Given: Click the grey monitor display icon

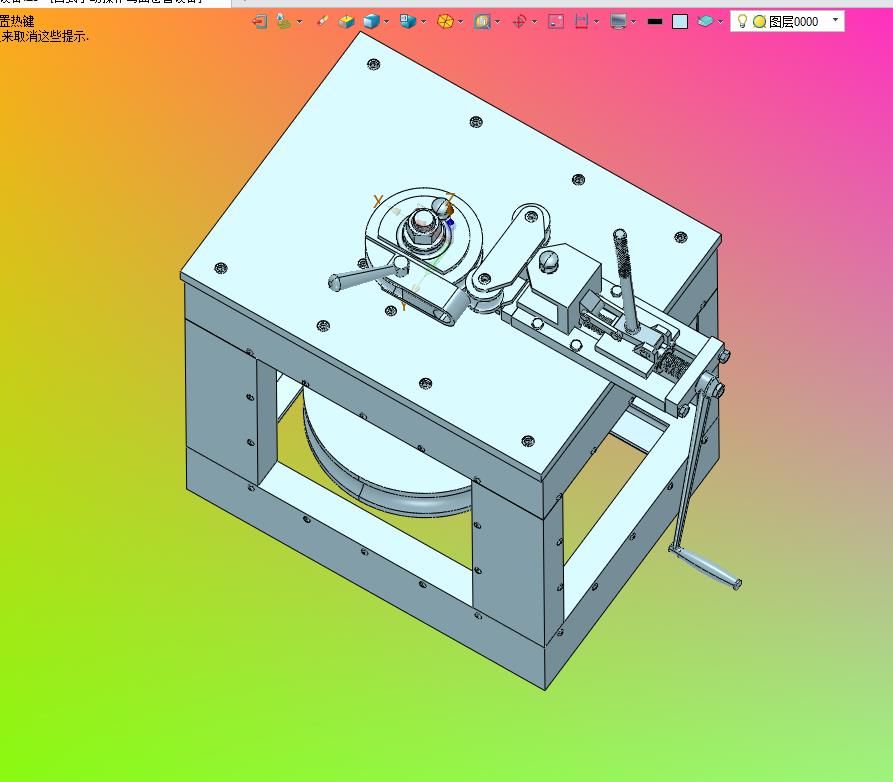Looking at the screenshot, I should [x=618, y=22].
